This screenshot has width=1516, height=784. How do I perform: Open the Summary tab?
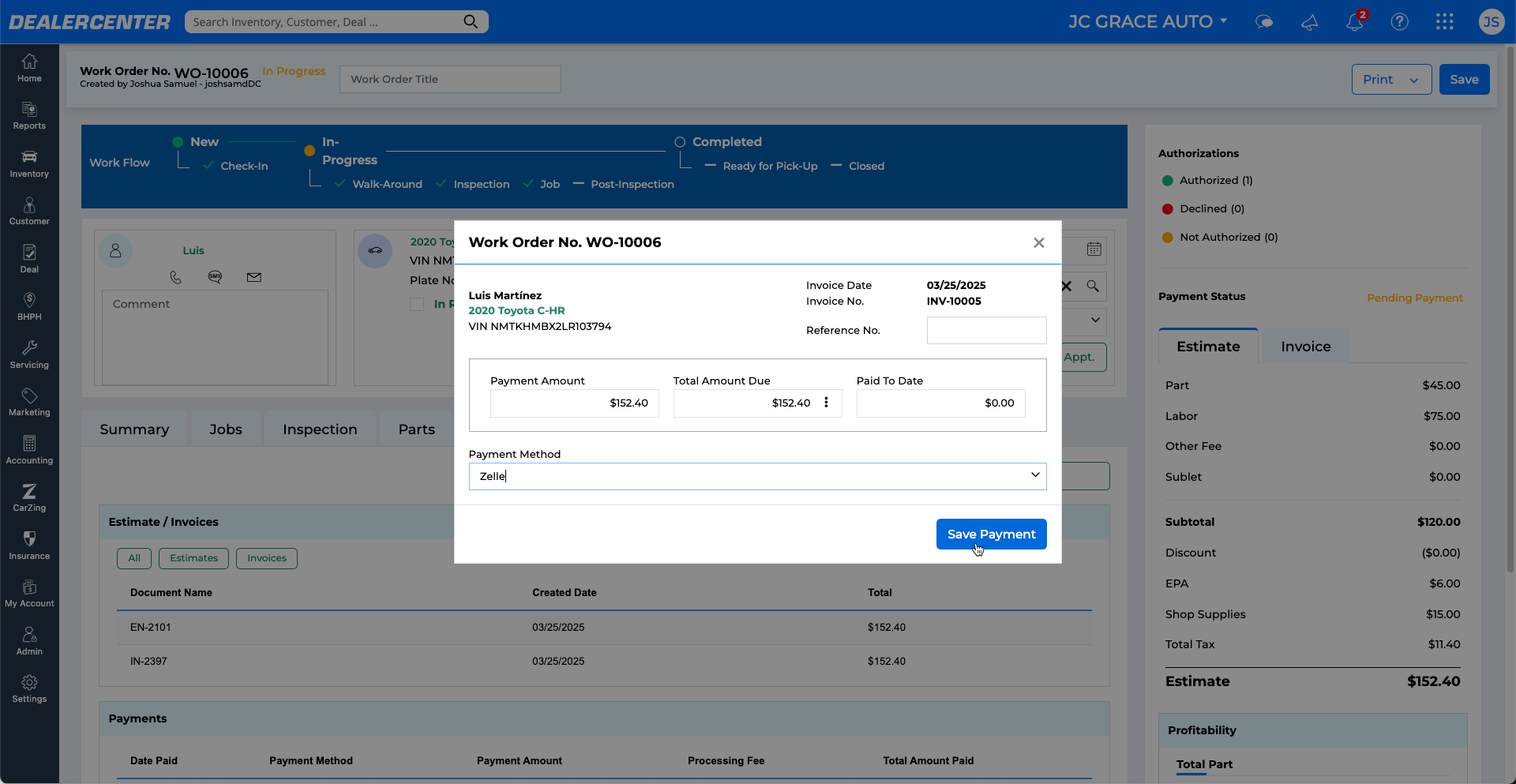(134, 430)
